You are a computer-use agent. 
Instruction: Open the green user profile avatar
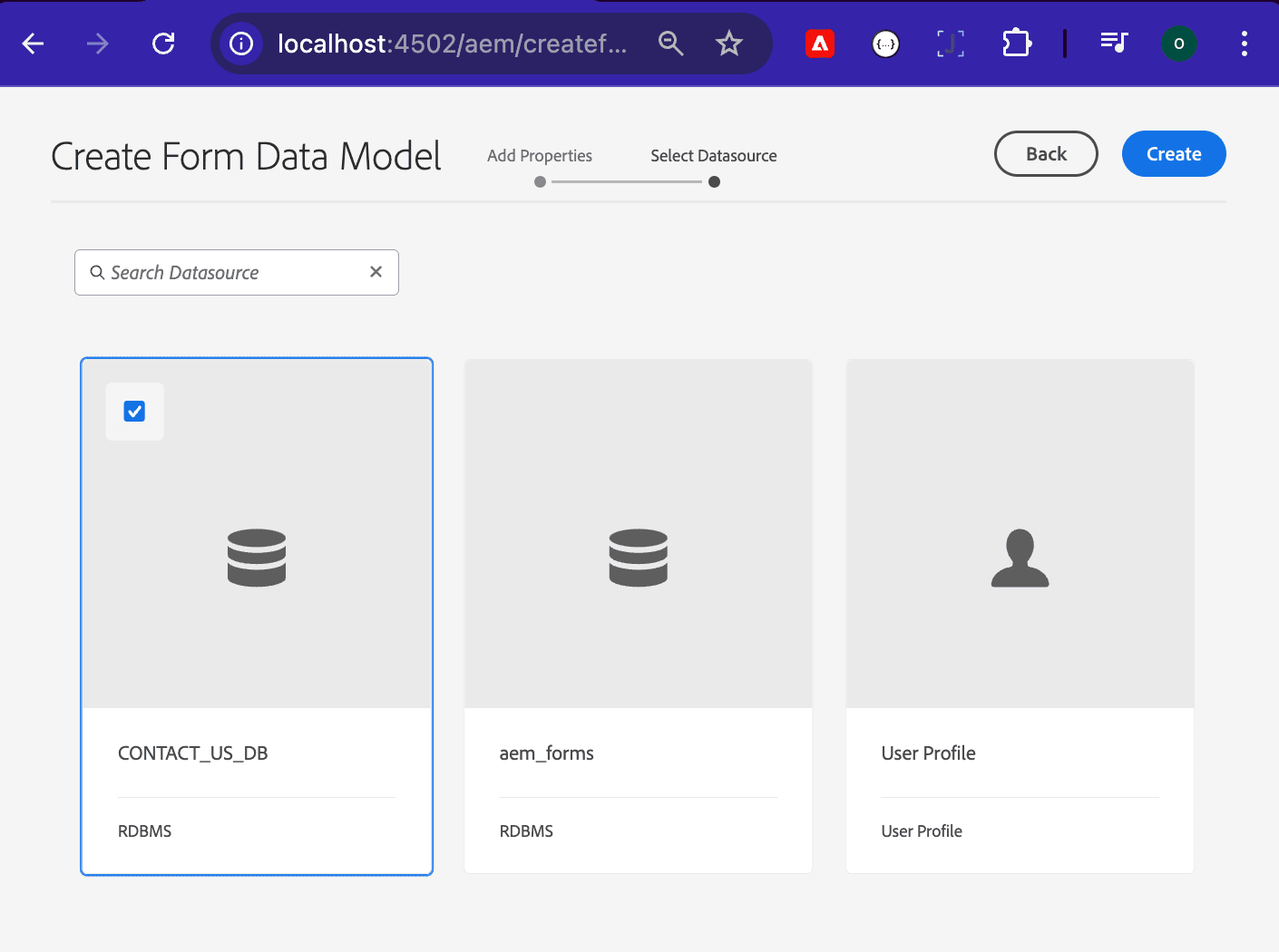tap(1179, 44)
